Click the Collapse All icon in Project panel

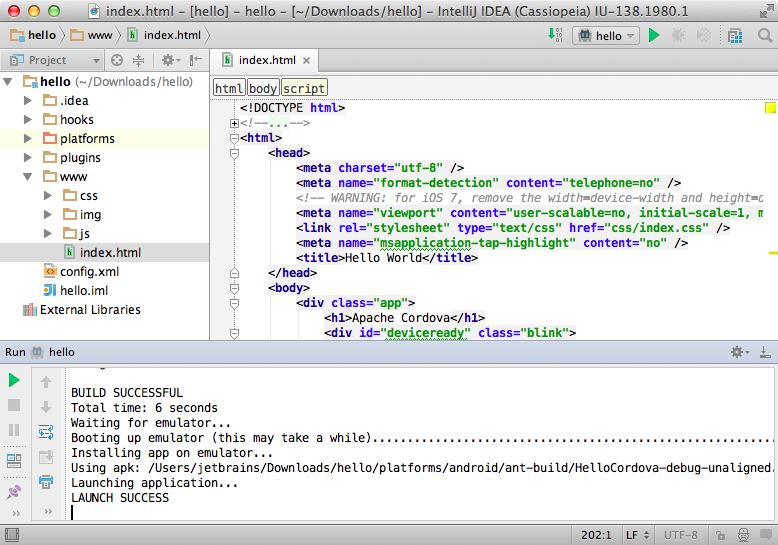click(138, 60)
